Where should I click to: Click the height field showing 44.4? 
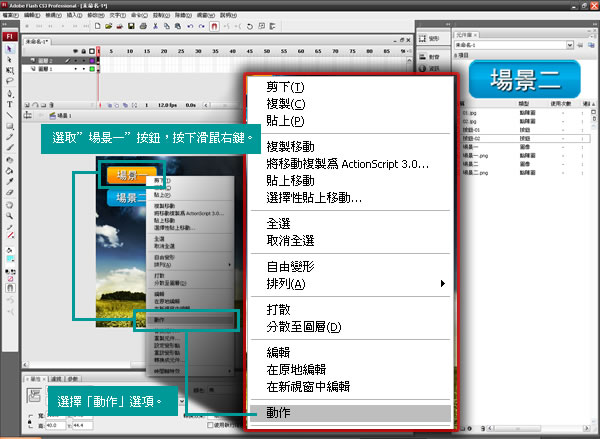click(83, 425)
